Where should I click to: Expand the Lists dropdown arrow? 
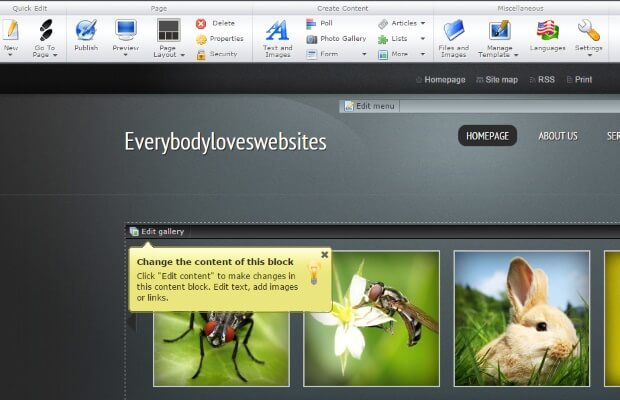click(423, 39)
